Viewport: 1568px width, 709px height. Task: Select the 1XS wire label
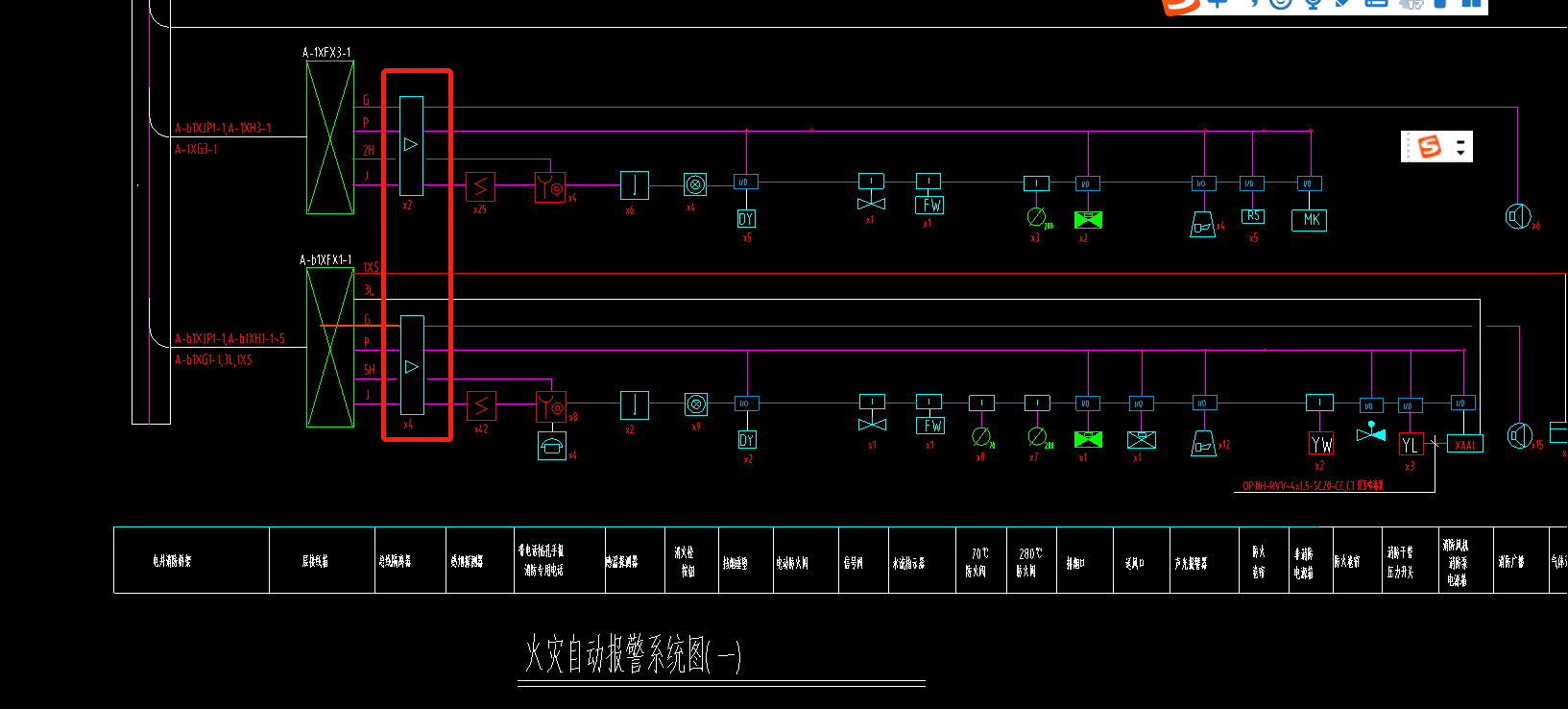coord(371,267)
